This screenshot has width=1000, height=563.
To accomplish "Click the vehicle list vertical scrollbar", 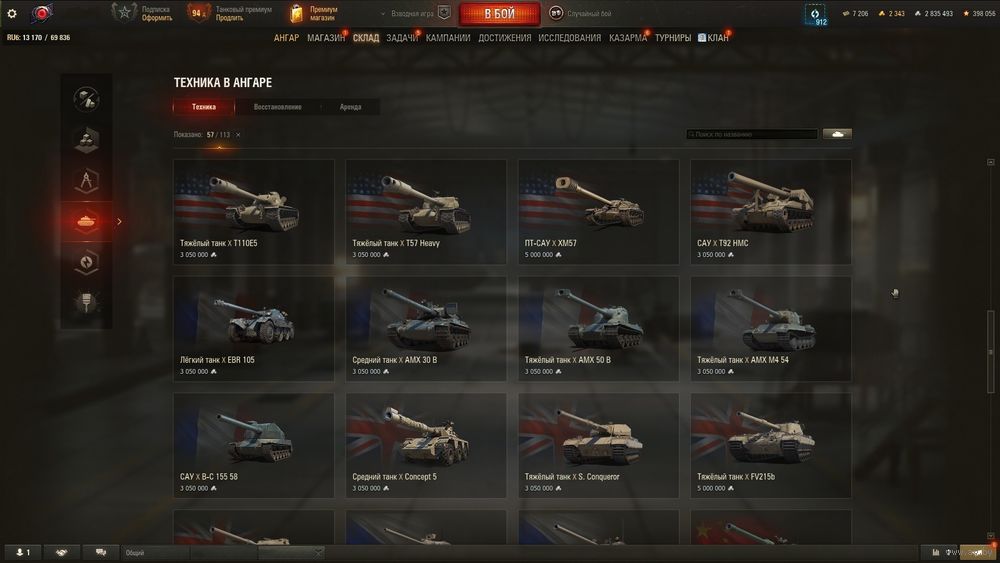I will point(990,349).
